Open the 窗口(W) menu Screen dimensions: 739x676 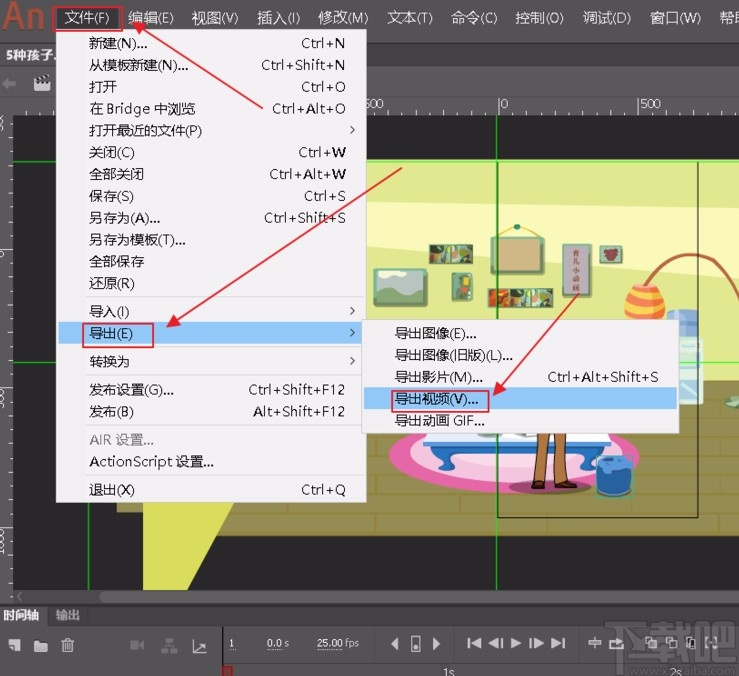[675, 18]
